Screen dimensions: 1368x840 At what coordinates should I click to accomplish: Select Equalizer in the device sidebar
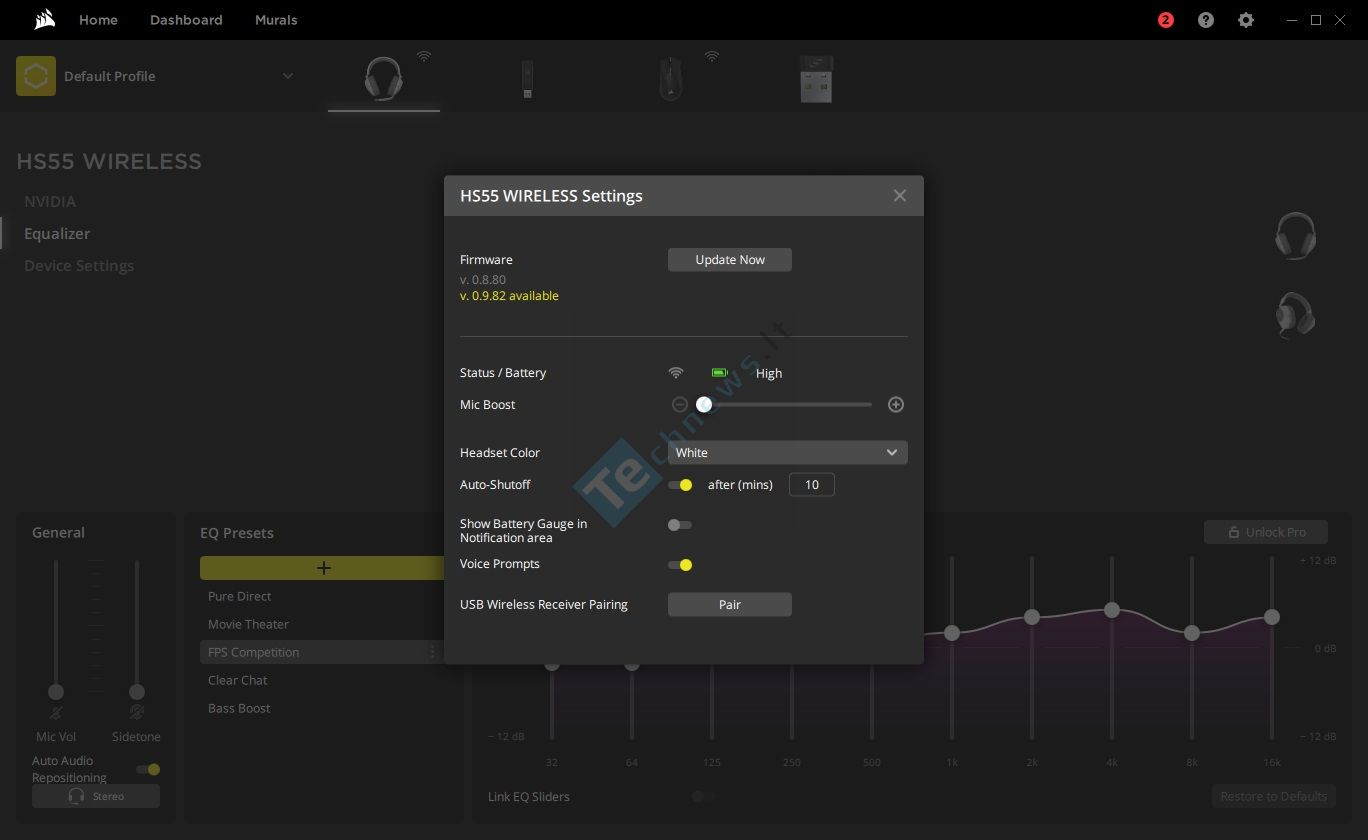(57, 233)
